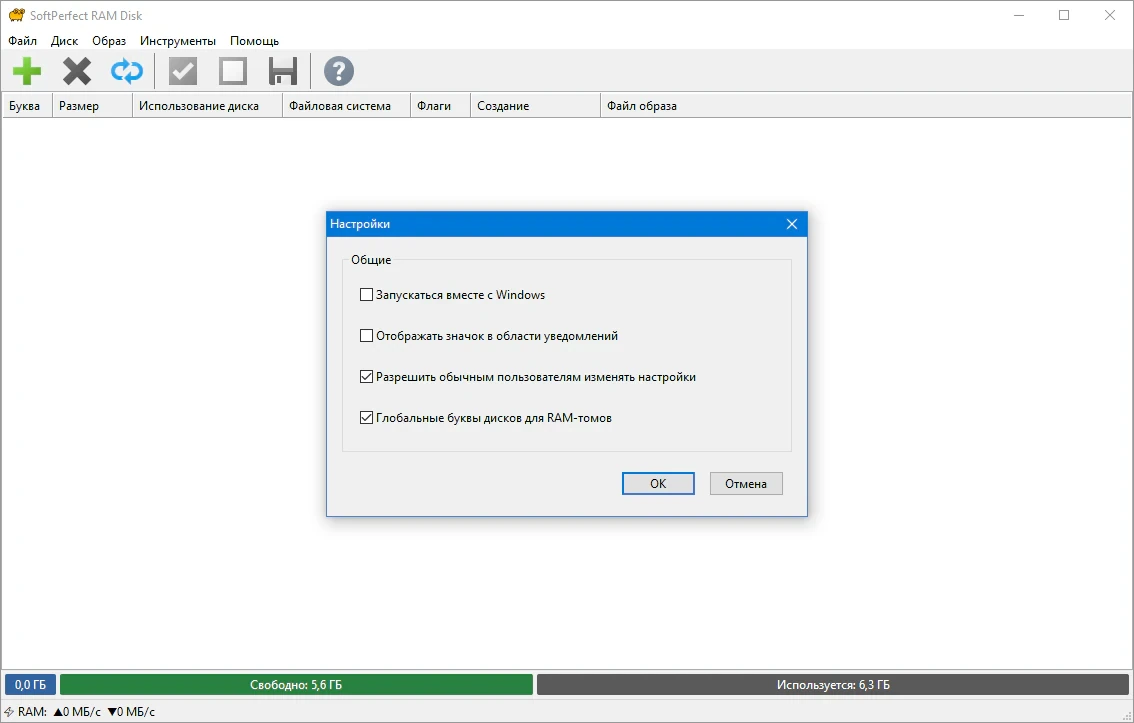This screenshot has height=723, width=1134.
Task: Click the ▼0 МБ/с download speed text
Action: coord(131,712)
